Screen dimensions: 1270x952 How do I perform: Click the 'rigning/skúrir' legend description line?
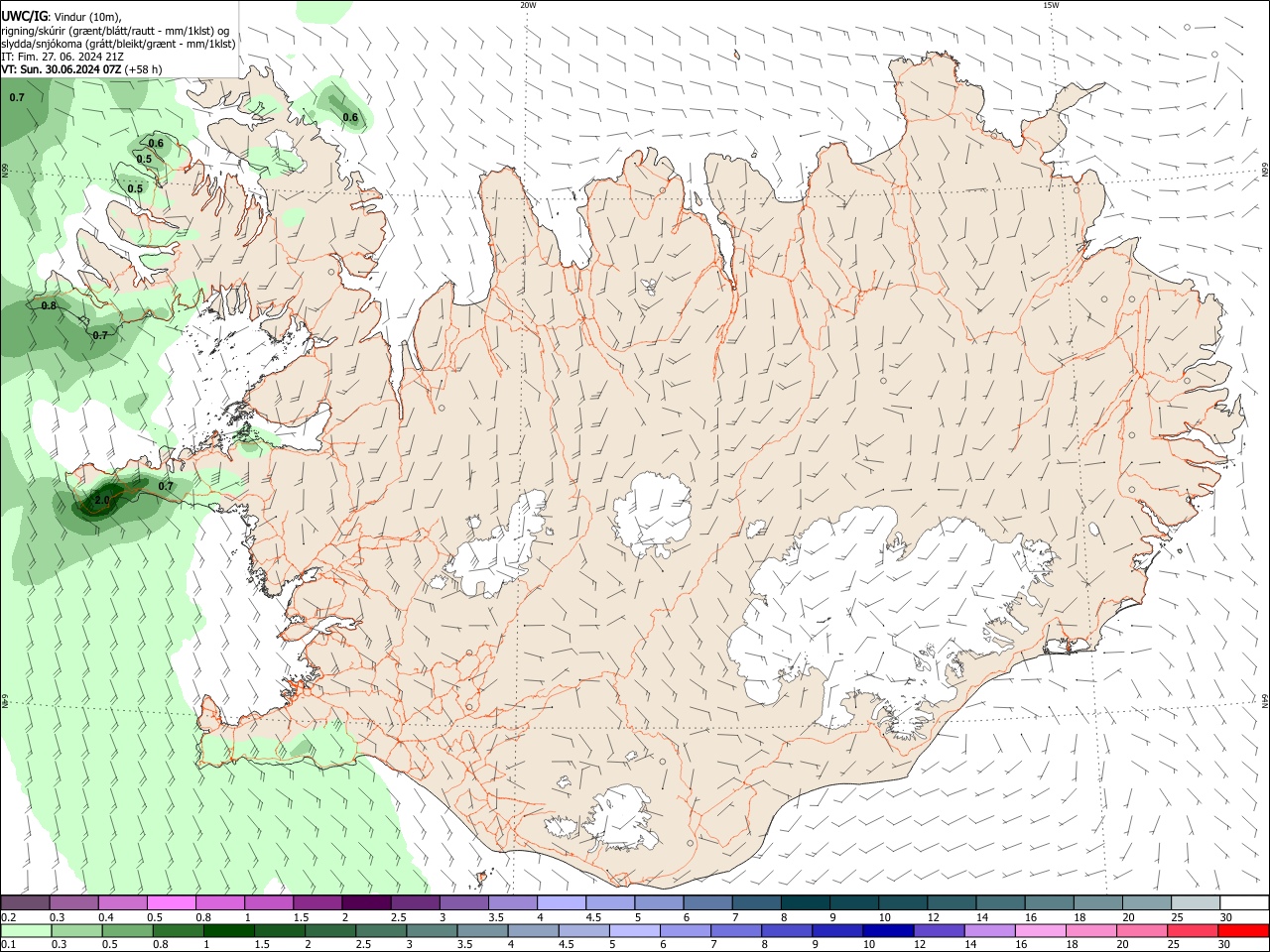pyautogui.click(x=115, y=31)
